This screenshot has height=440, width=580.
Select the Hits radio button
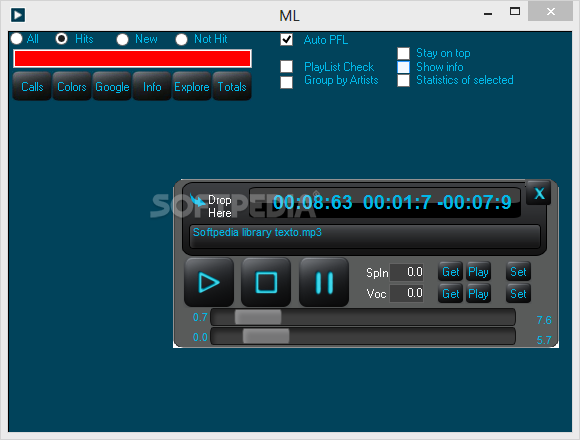61,38
